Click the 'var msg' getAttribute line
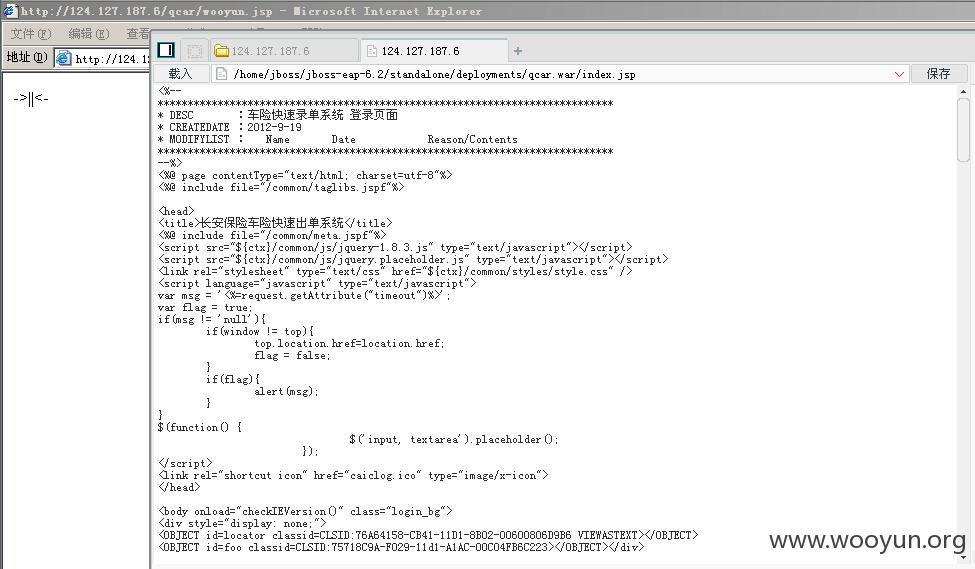The width and height of the screenshot is (975, 569). click(304, 295)
